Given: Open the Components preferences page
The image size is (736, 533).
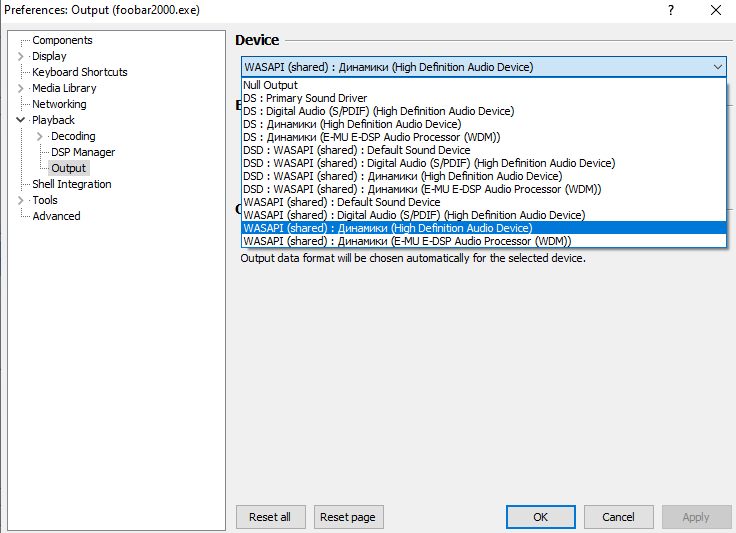Looking at the screenshot, I should click(62, 40).
